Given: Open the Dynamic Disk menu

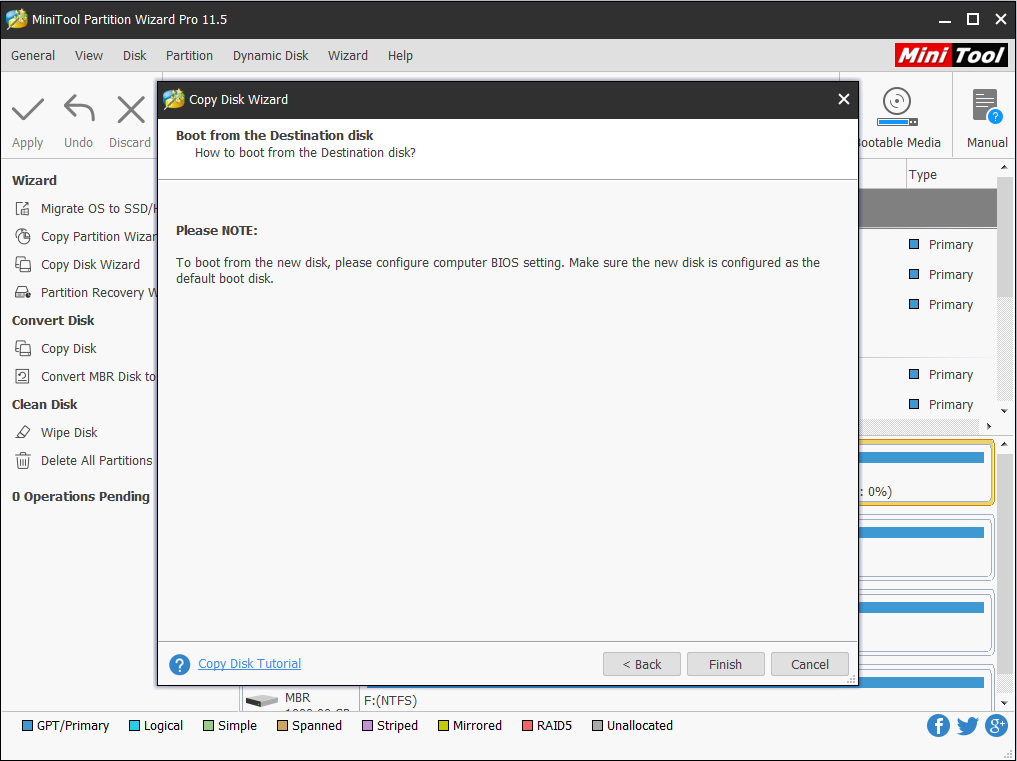Looking at the screenshot, I should coord(270,56).
